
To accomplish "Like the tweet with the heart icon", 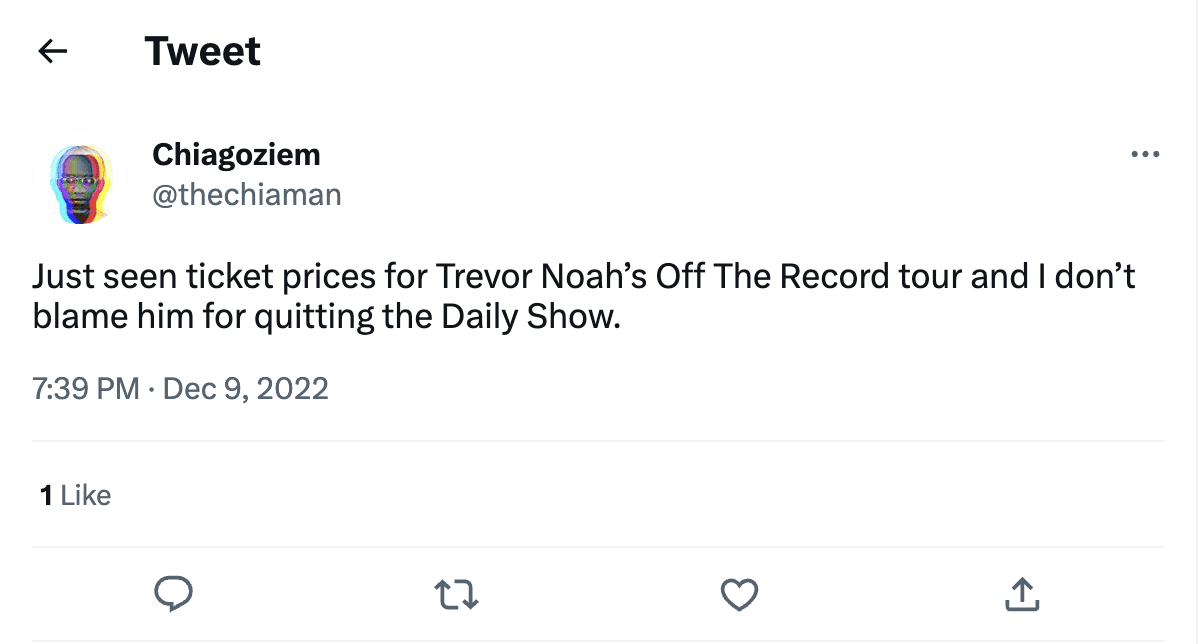I will 739,595.
